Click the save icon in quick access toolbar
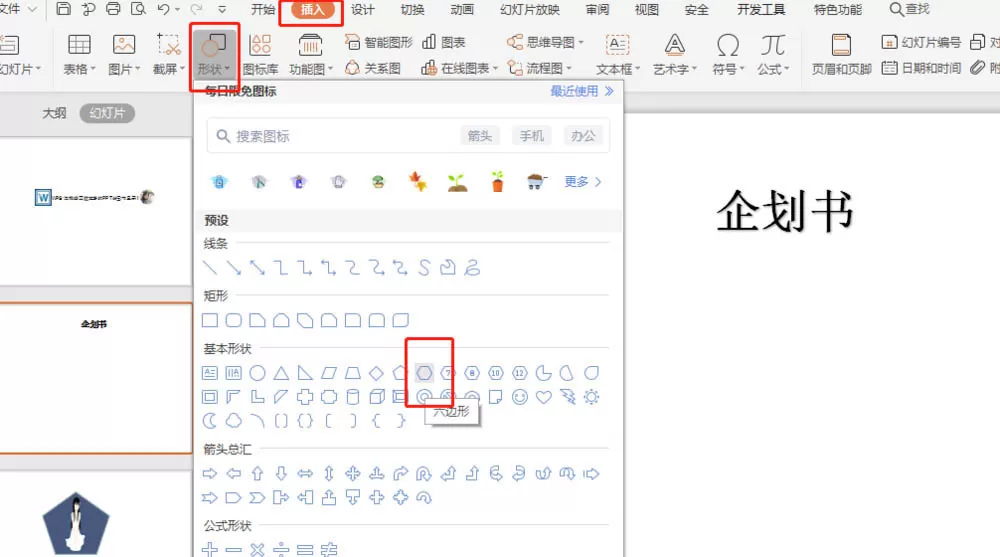1000x557 pixels. click(x=63, y=9)
